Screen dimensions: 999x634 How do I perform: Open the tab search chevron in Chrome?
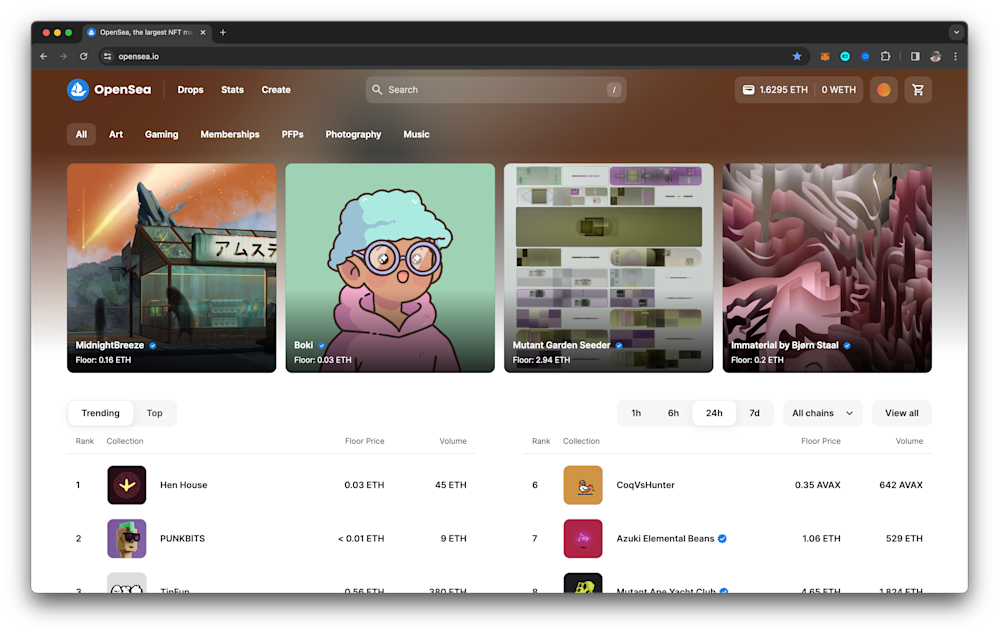coord(956,32)
